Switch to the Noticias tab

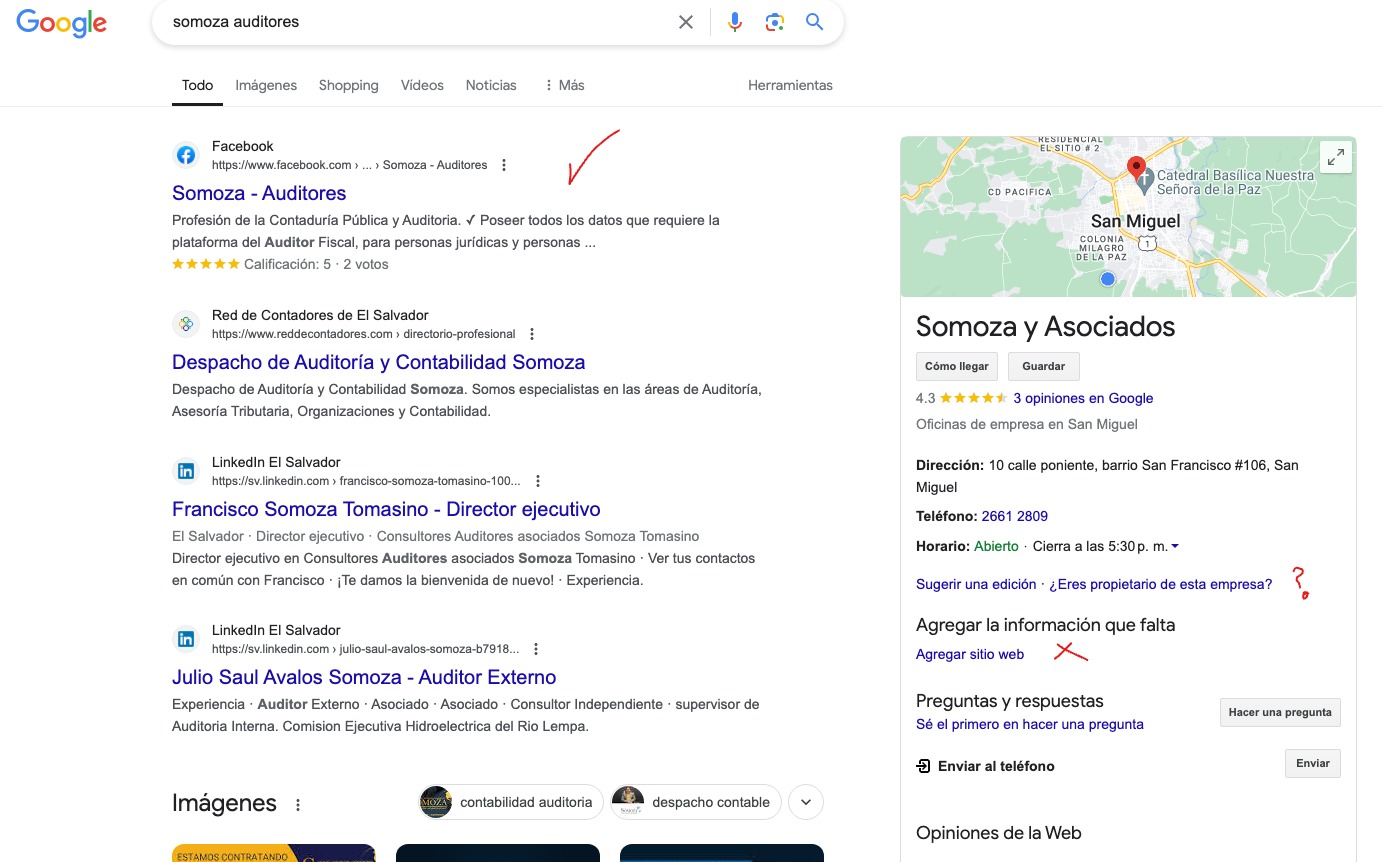click(x=491, y=85)
